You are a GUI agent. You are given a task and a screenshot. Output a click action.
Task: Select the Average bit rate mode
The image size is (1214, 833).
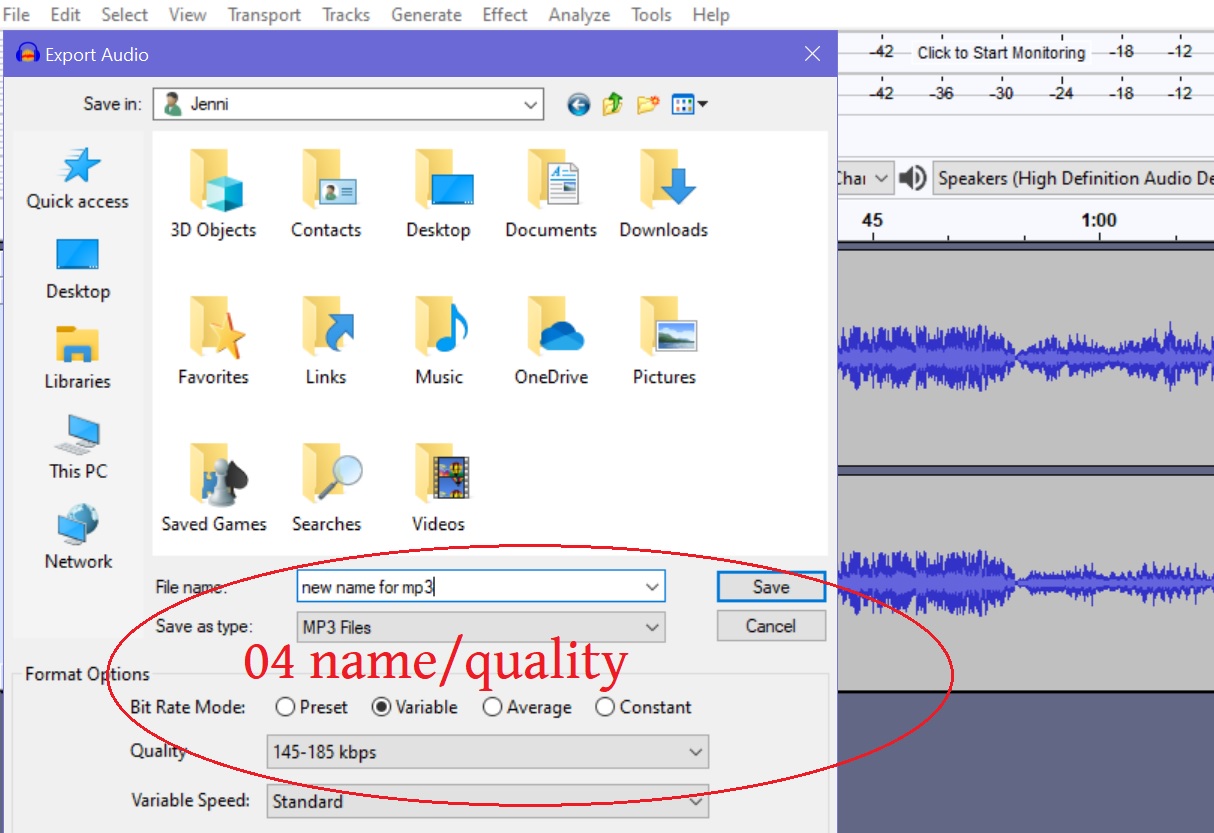coord(492,707)
